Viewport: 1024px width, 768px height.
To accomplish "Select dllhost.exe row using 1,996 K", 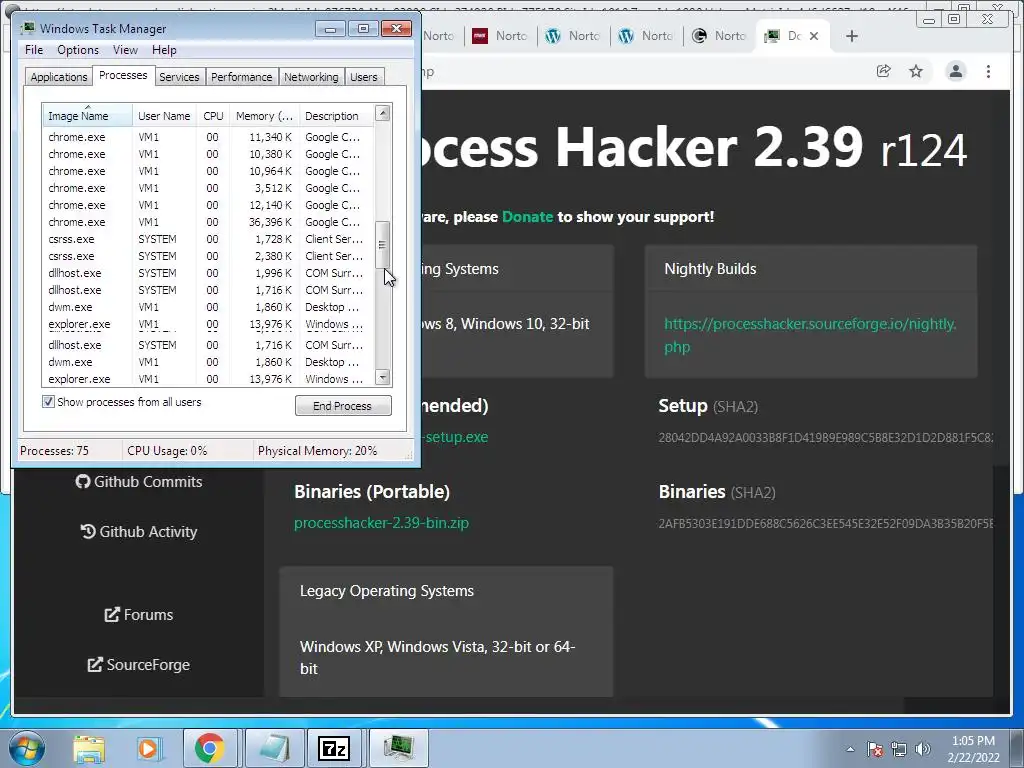I will tap(208, 273).
